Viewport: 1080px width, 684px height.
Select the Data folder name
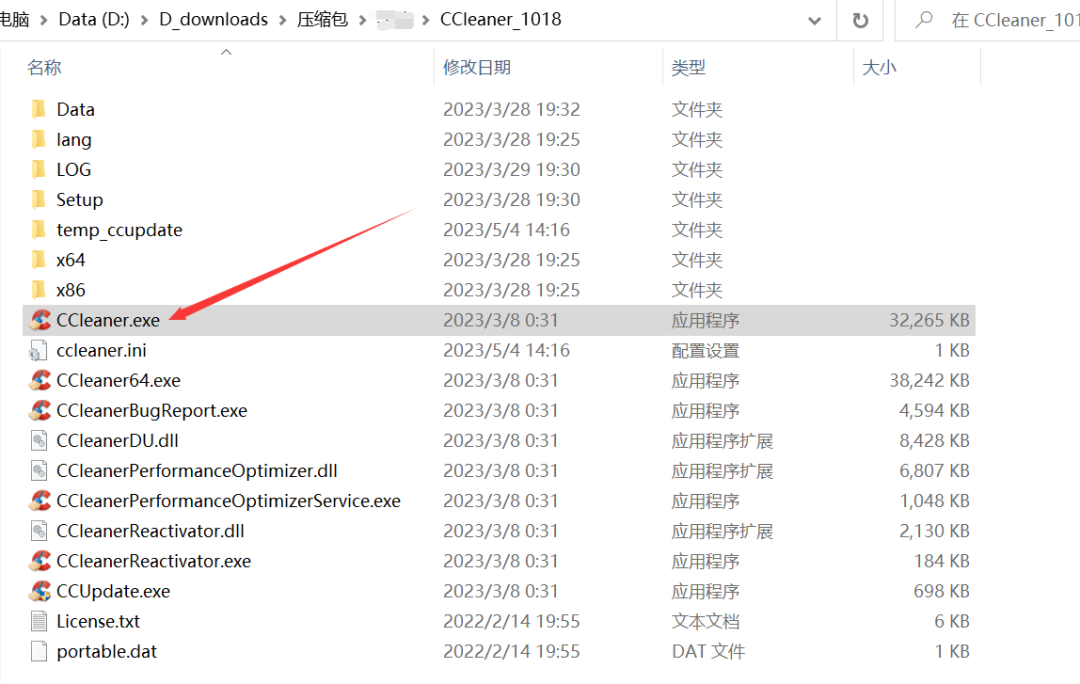tap(76, 110)
